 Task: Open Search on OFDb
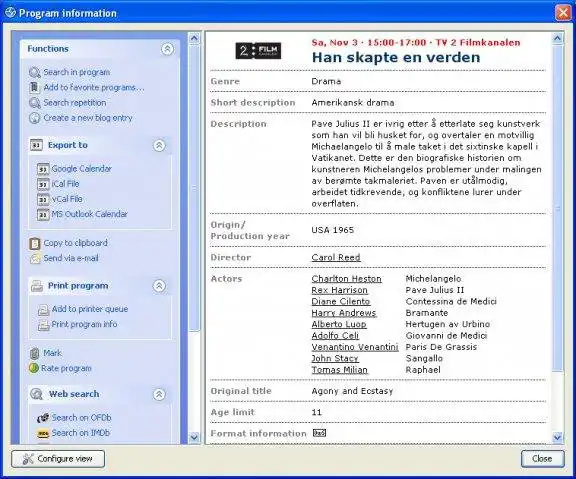pyautogui.click(x=82, y=418)
